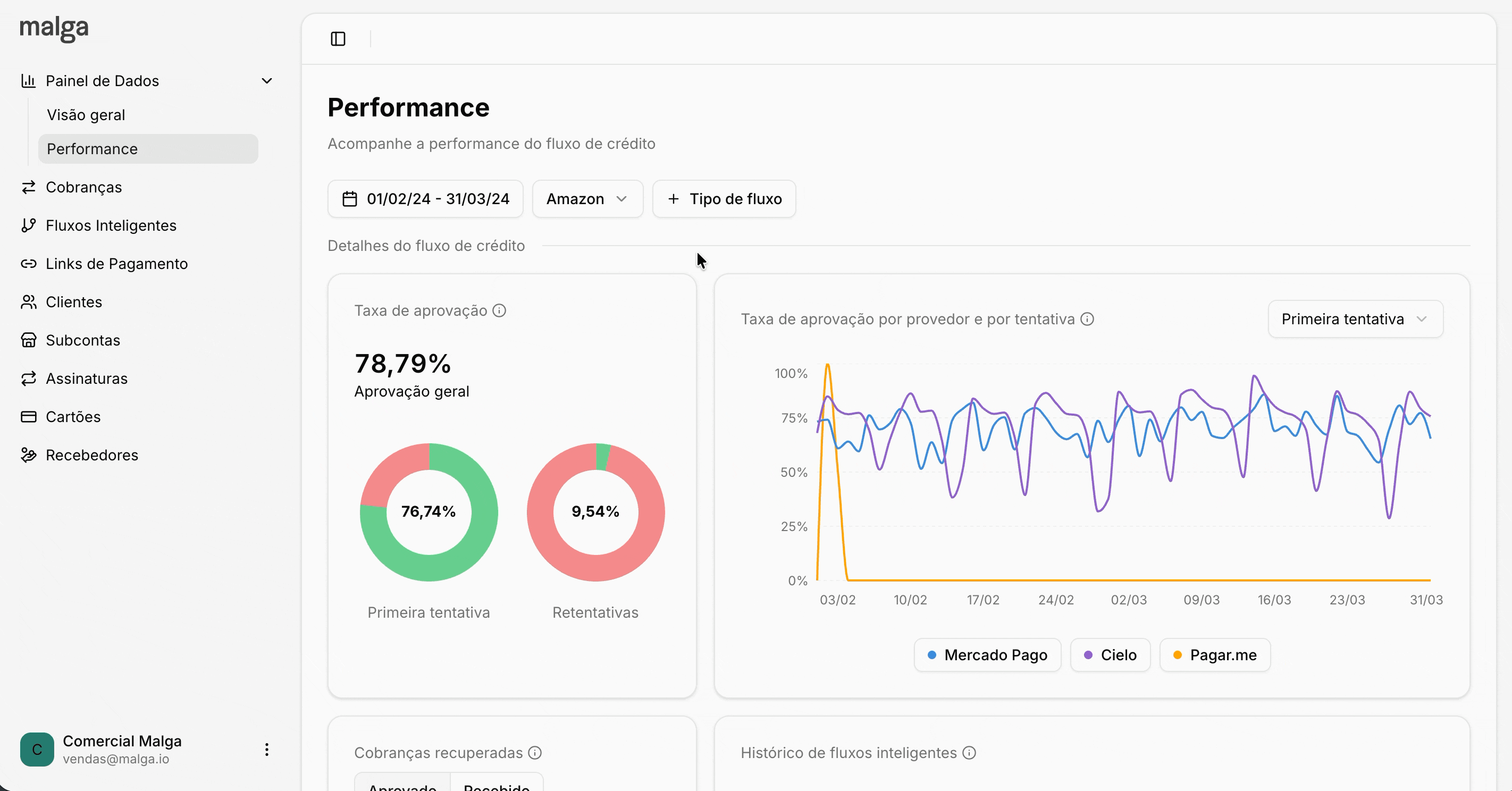Open Links de Pagamento
This screenshot has width=1512, height=791.
click(x=117, y=264)
